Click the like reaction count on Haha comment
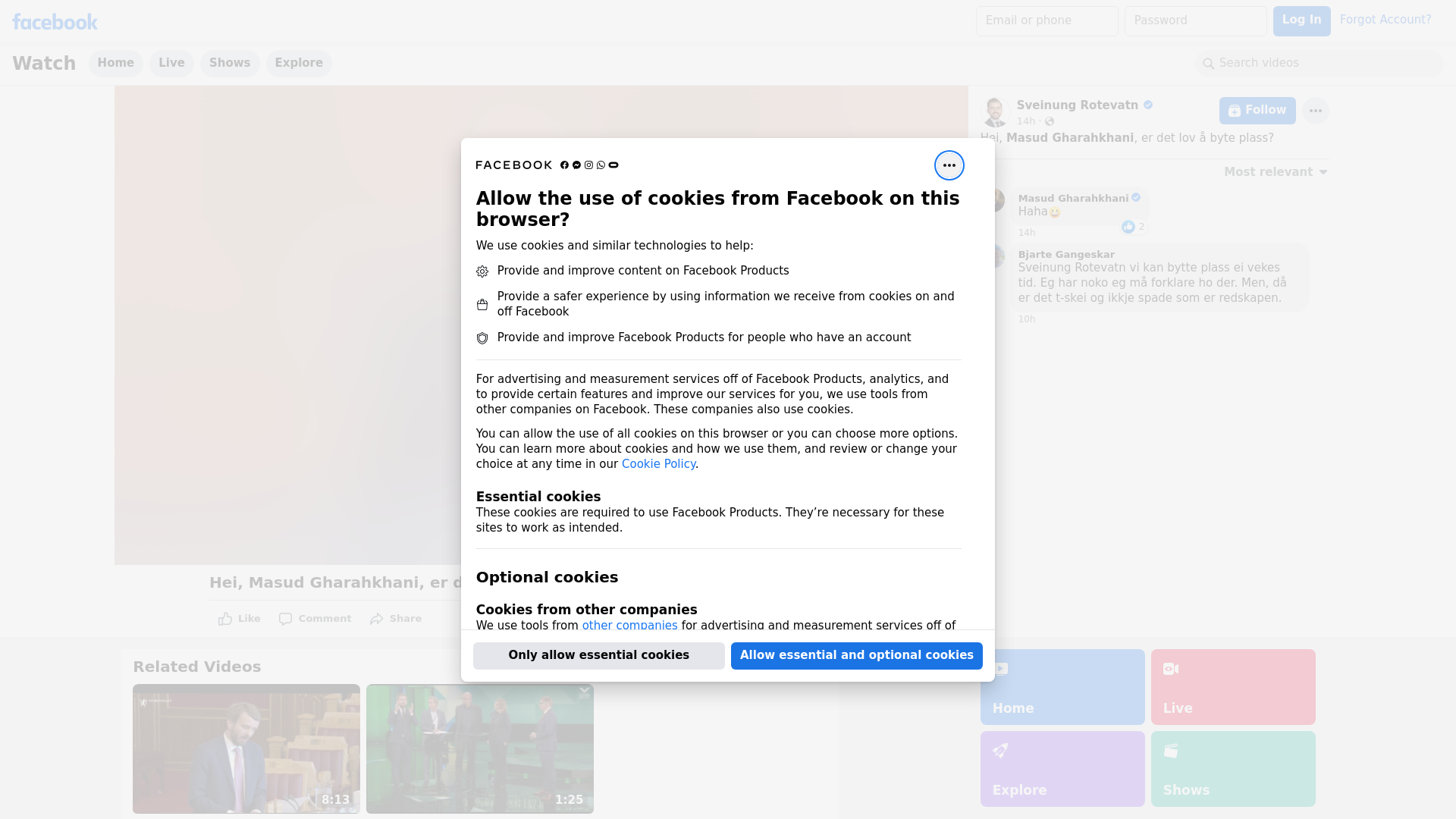The width and height of the screenshot is (1456, 819). (x=1134, y=227)
